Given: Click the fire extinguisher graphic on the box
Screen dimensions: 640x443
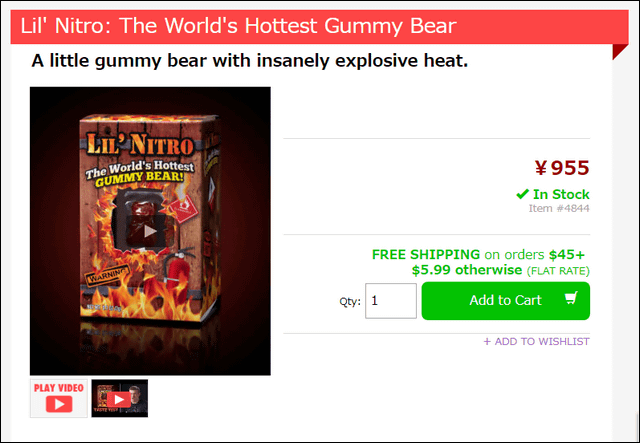Looking at the screenshot, I should coord(177,269).
